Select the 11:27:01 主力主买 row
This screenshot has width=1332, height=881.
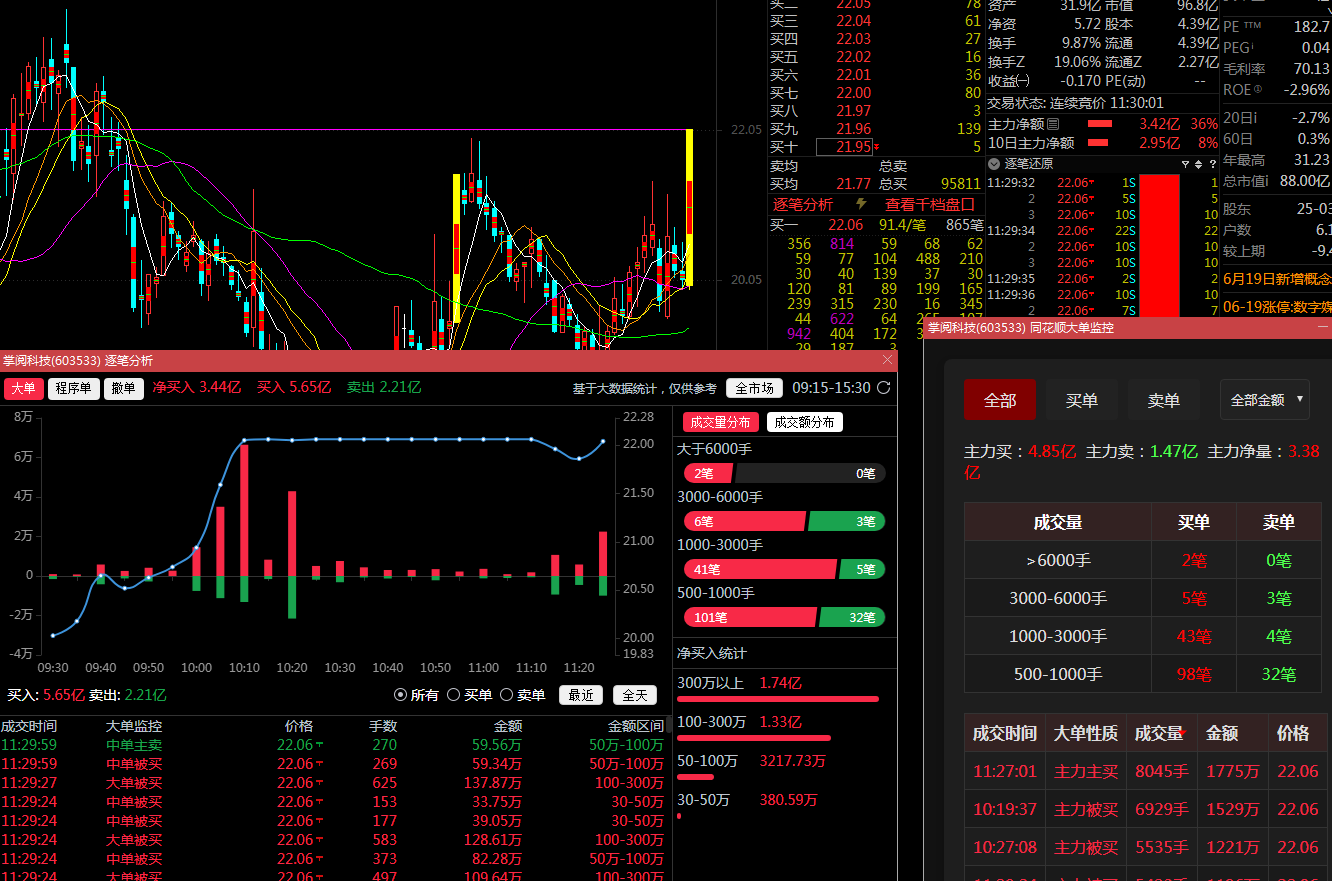pyautogui.click(x=1148, y=771)
